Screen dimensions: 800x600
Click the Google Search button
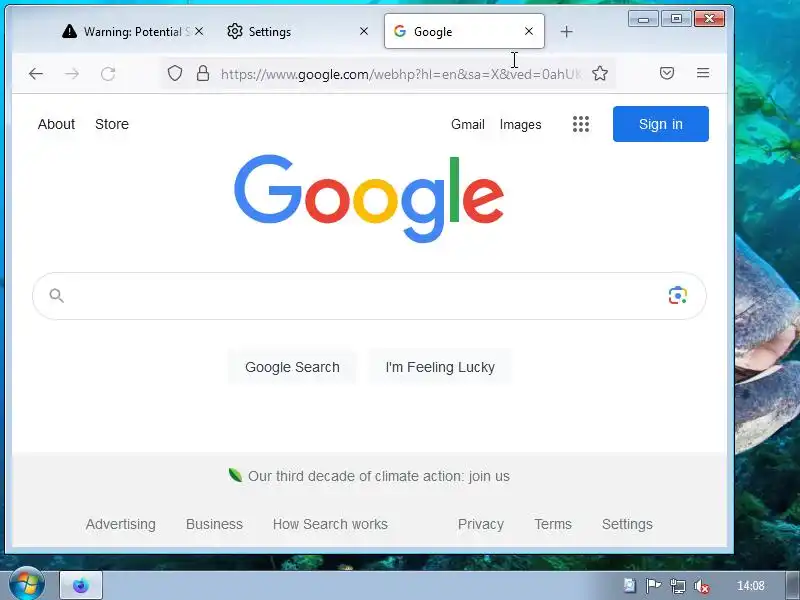[x=292, y=367]
